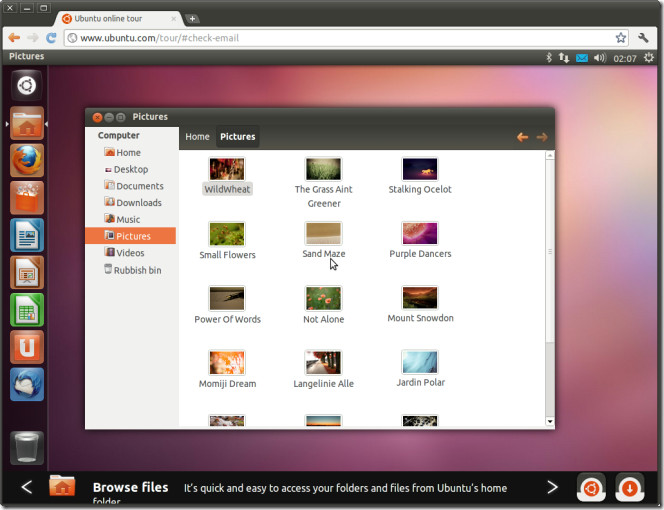Select the Not Alone thumbnail
Screen dimensions: 664x510
pyautogui.click(x=324, y=298)
